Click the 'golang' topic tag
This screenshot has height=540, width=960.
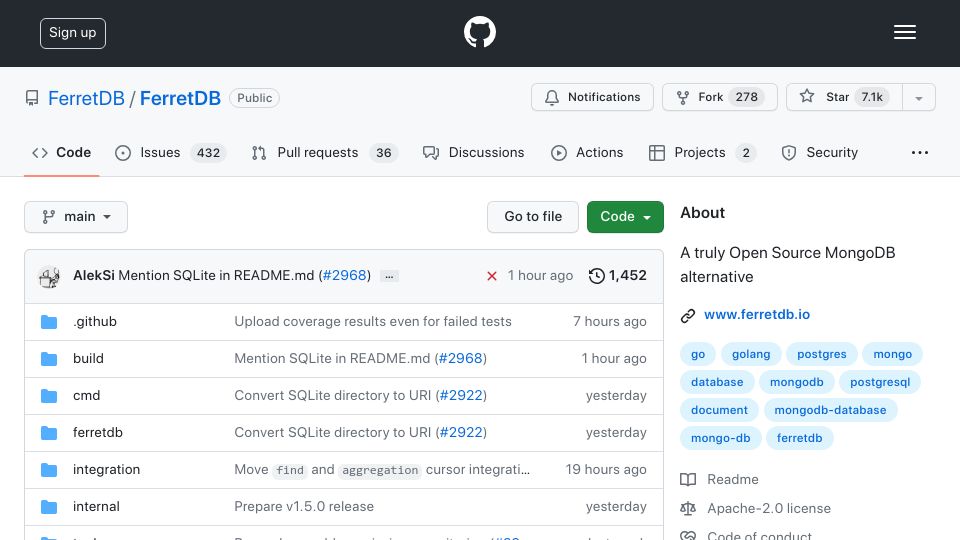pyautogui.click(x=751, y=354)
